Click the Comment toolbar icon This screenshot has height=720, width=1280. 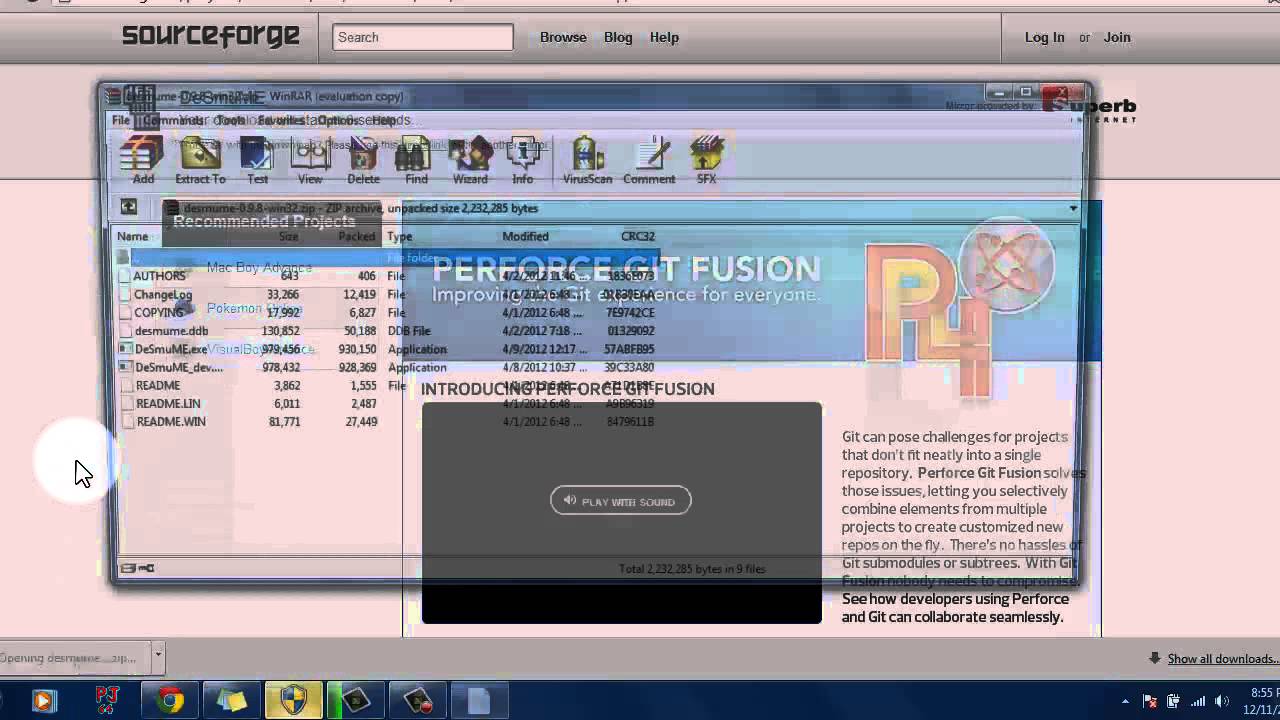pyautogui.click(x=649, y=160)
